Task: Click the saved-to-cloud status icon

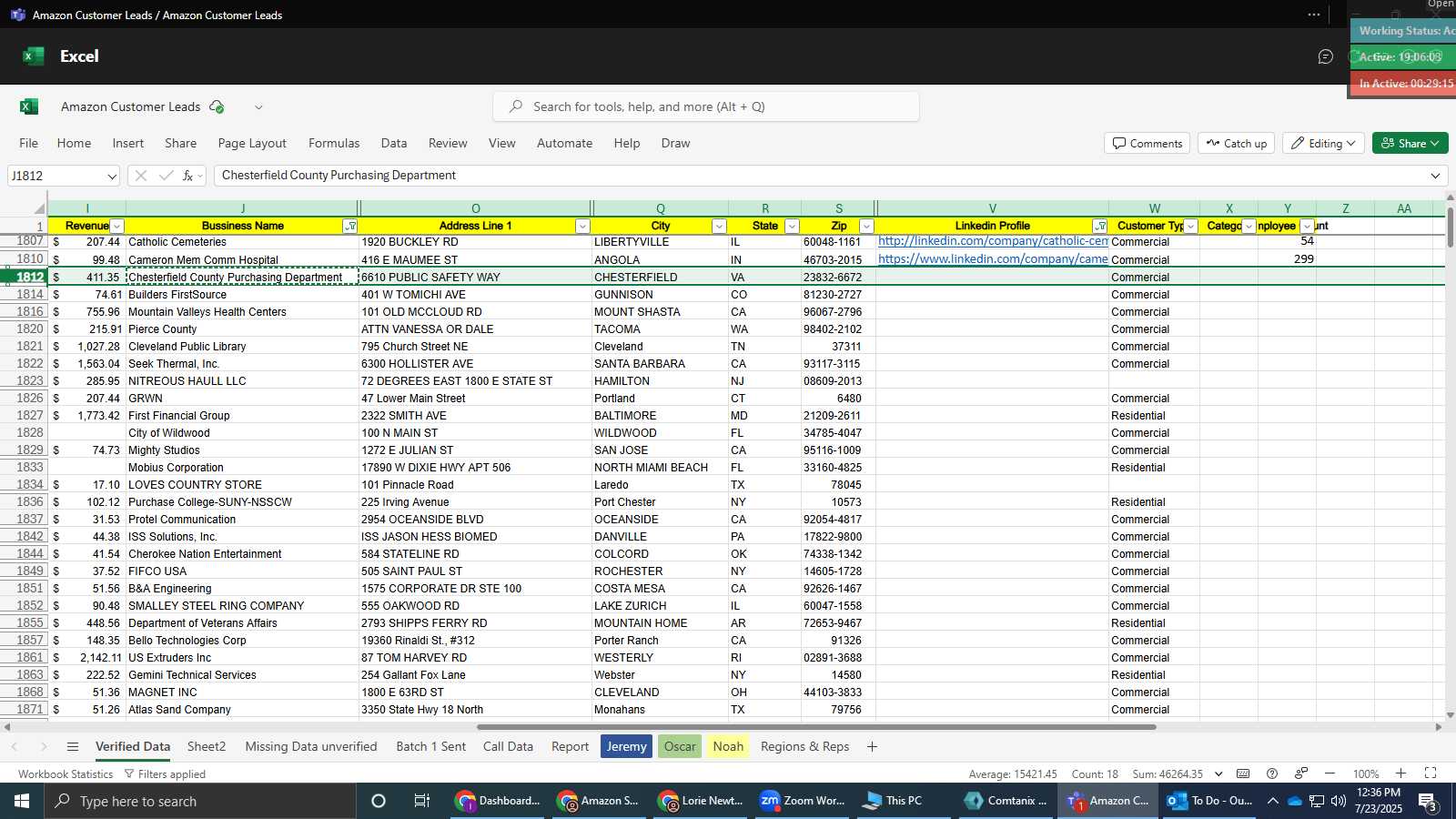Action: point(217,106)
